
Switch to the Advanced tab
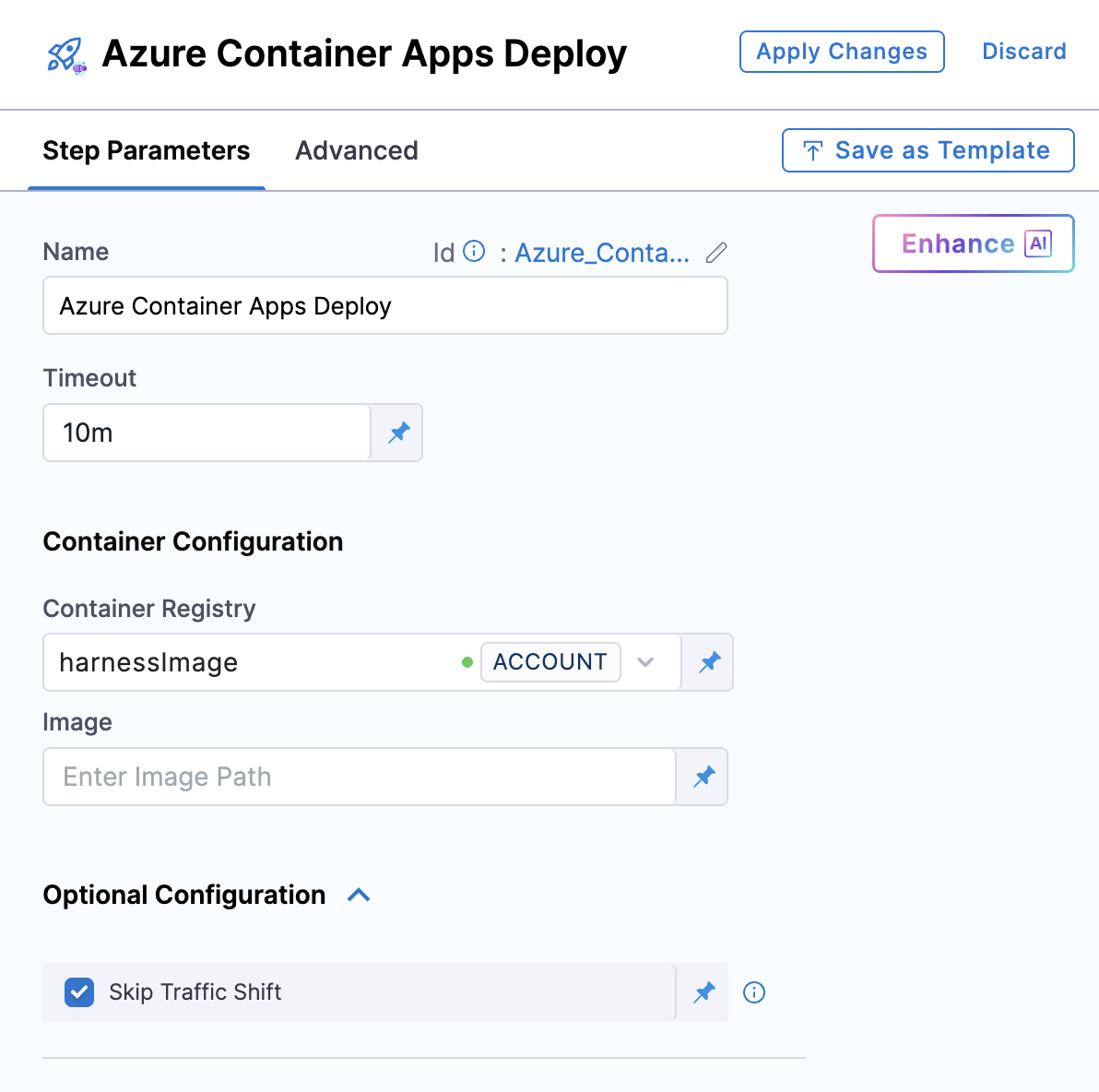357,150
